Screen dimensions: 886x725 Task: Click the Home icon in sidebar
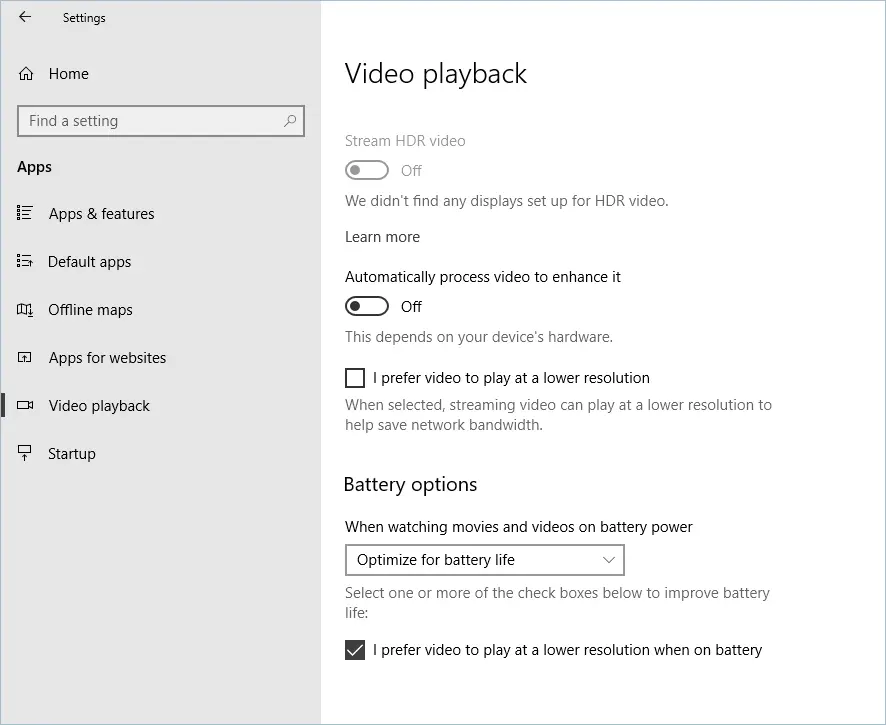pyautogui.click(x=26, y=74)
